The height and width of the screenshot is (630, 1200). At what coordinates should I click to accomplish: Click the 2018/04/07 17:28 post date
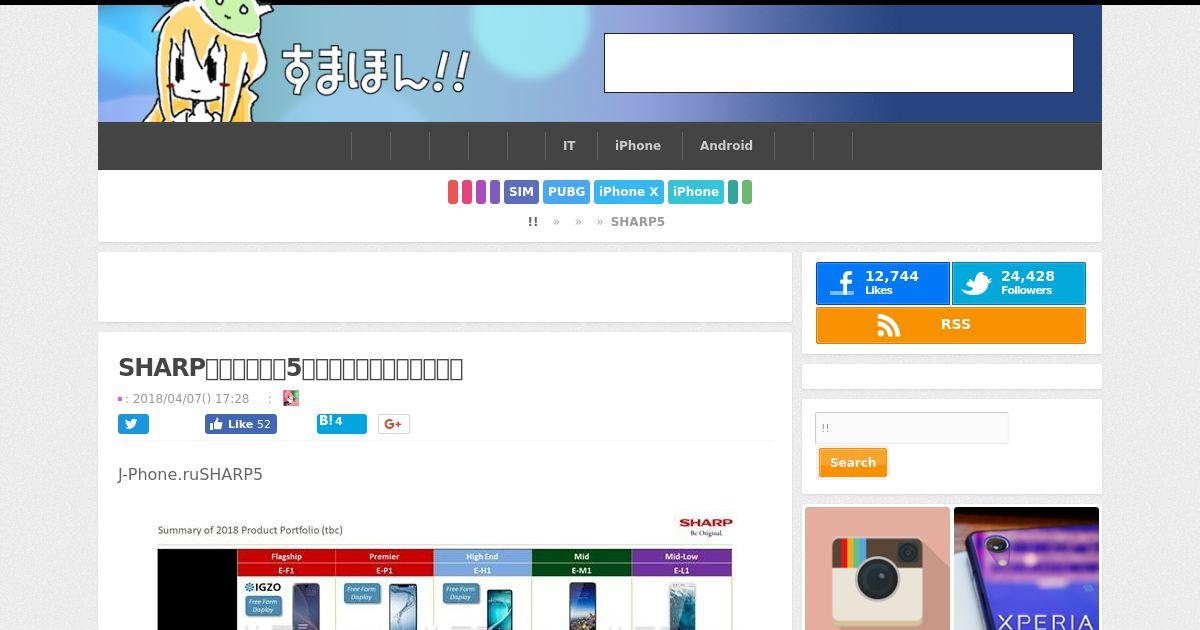191,398
